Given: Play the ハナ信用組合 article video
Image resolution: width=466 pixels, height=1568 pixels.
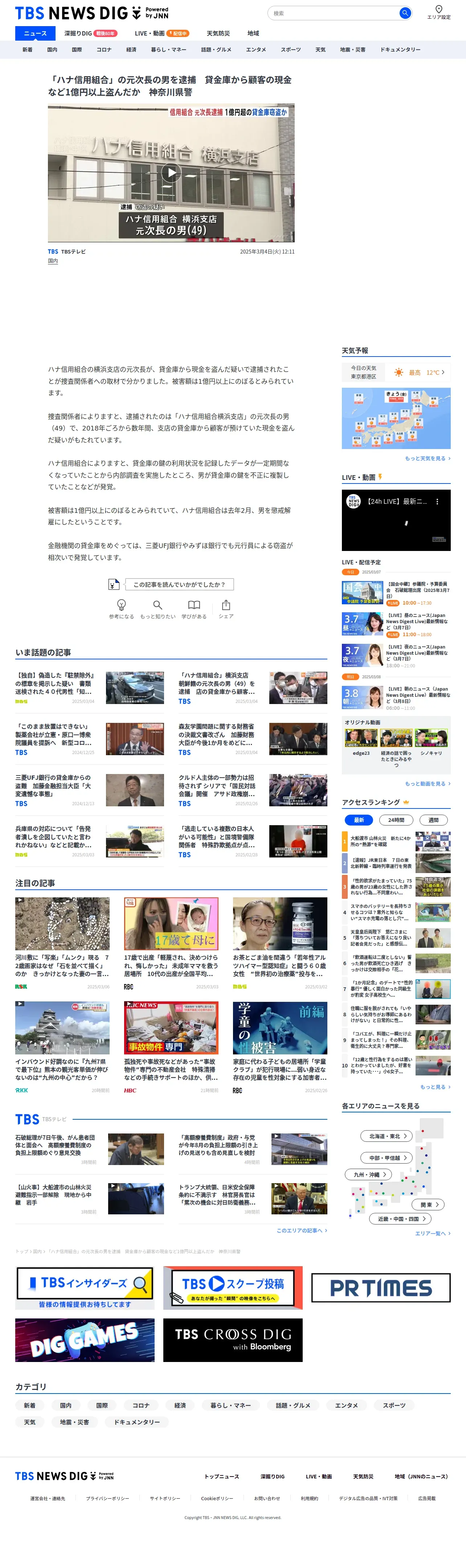Looking at the screenshot, I should 171,173.
